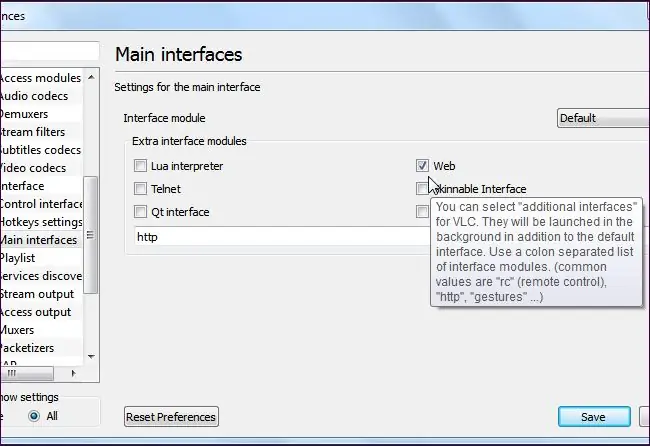Screen dimensions: 650x446
Task: Select Subtitles codecs entry
Action: point(40,150)
